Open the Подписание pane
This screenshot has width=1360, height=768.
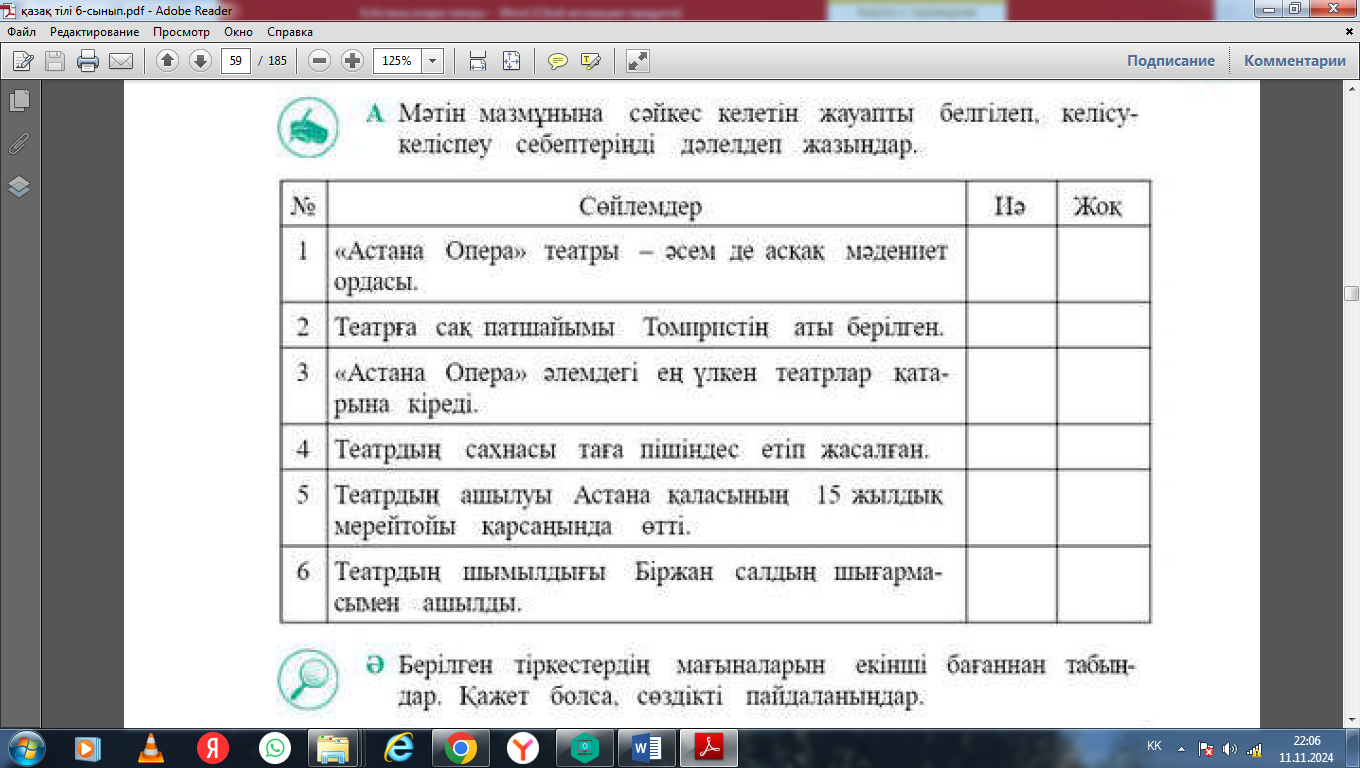coord(1171,61)
